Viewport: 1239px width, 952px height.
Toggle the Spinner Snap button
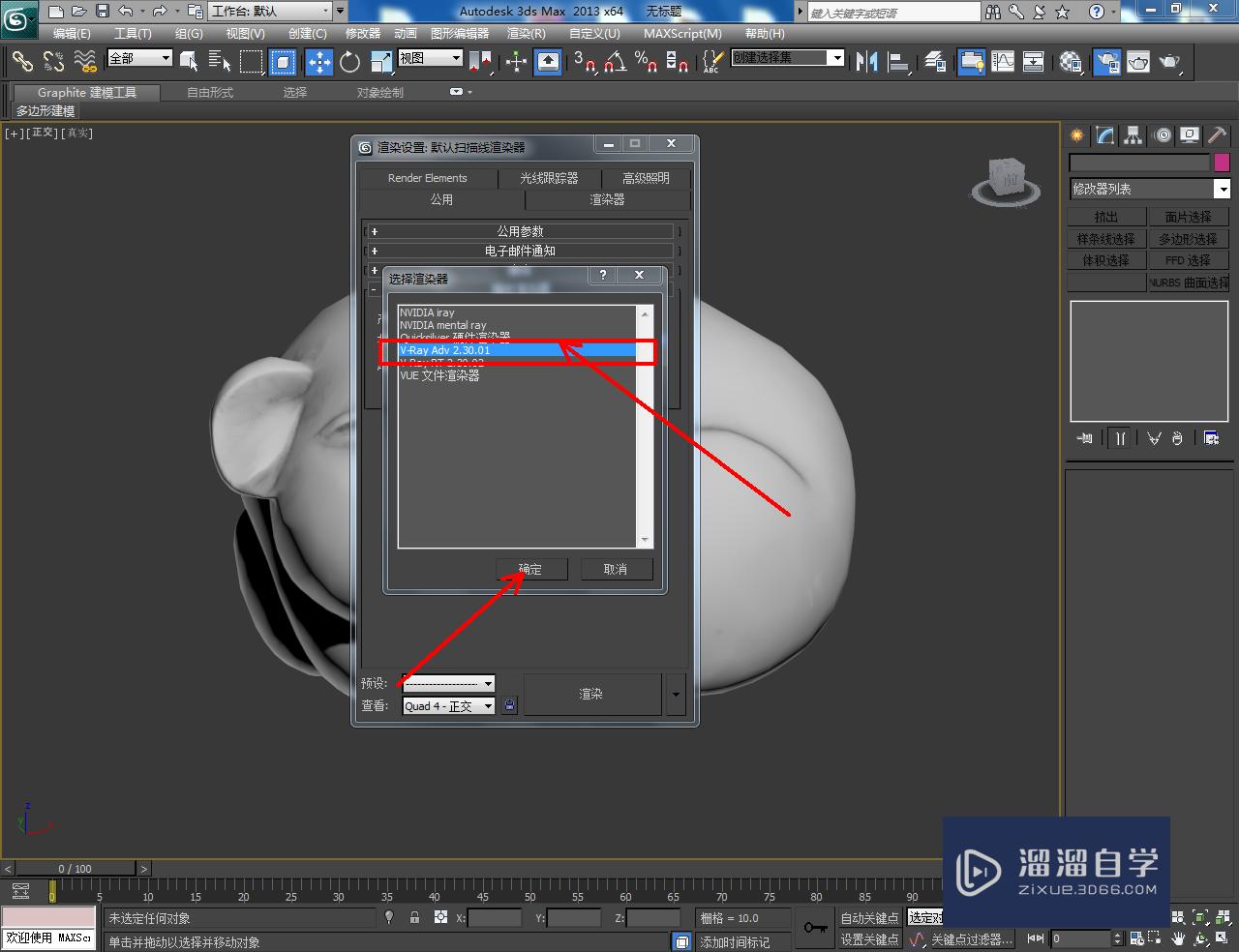click(678, 62)
